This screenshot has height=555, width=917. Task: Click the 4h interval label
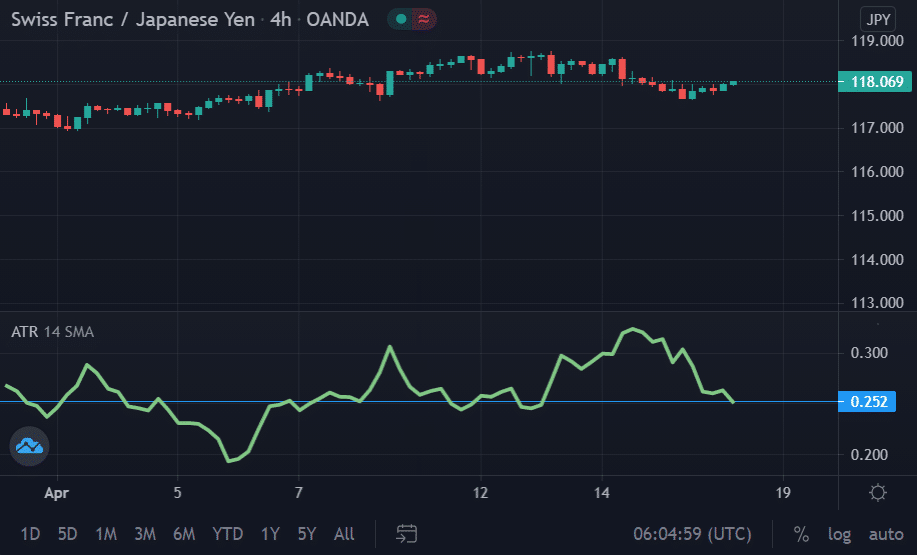click(281, 19)
